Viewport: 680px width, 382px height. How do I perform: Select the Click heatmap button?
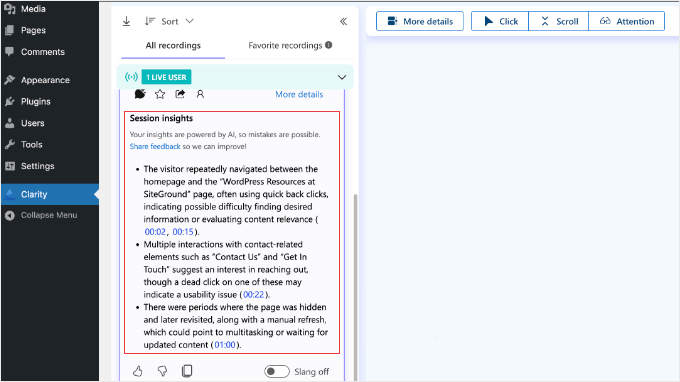coord(500,21)
